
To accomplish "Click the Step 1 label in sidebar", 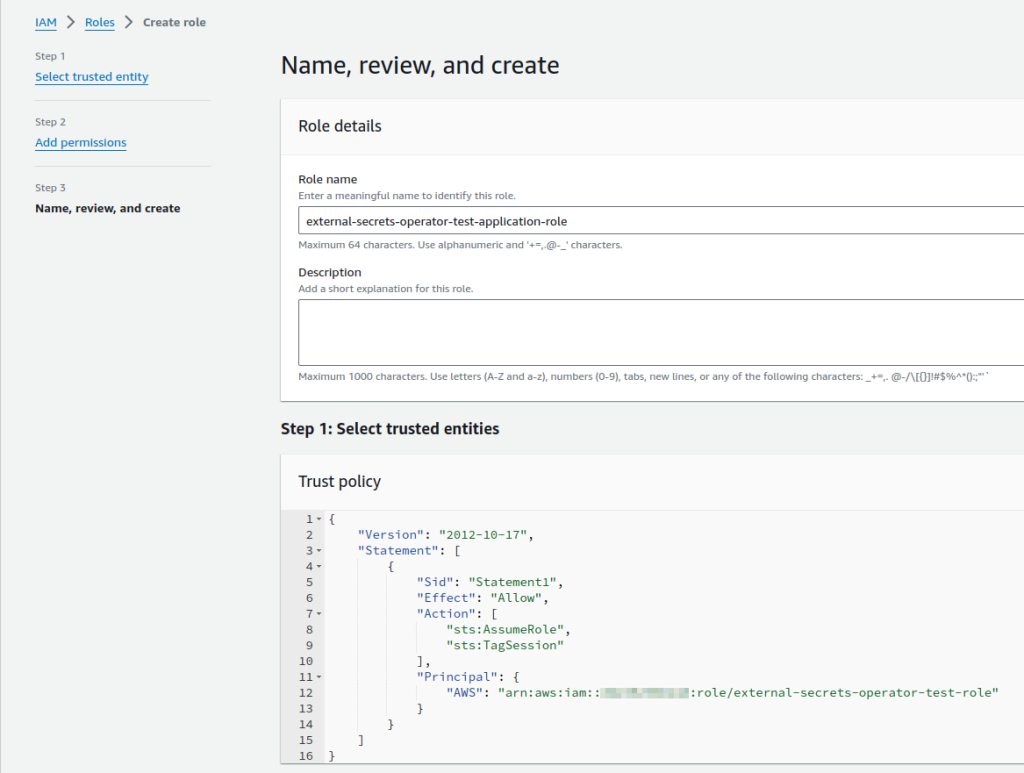I will 50,56.
